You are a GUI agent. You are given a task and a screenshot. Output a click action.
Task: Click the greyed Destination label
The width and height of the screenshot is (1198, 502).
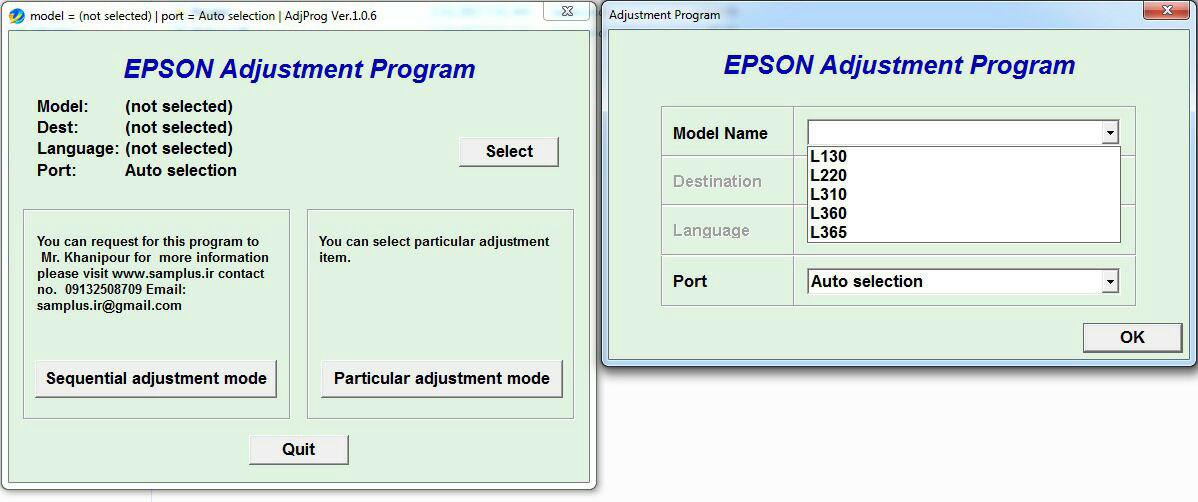717,182
